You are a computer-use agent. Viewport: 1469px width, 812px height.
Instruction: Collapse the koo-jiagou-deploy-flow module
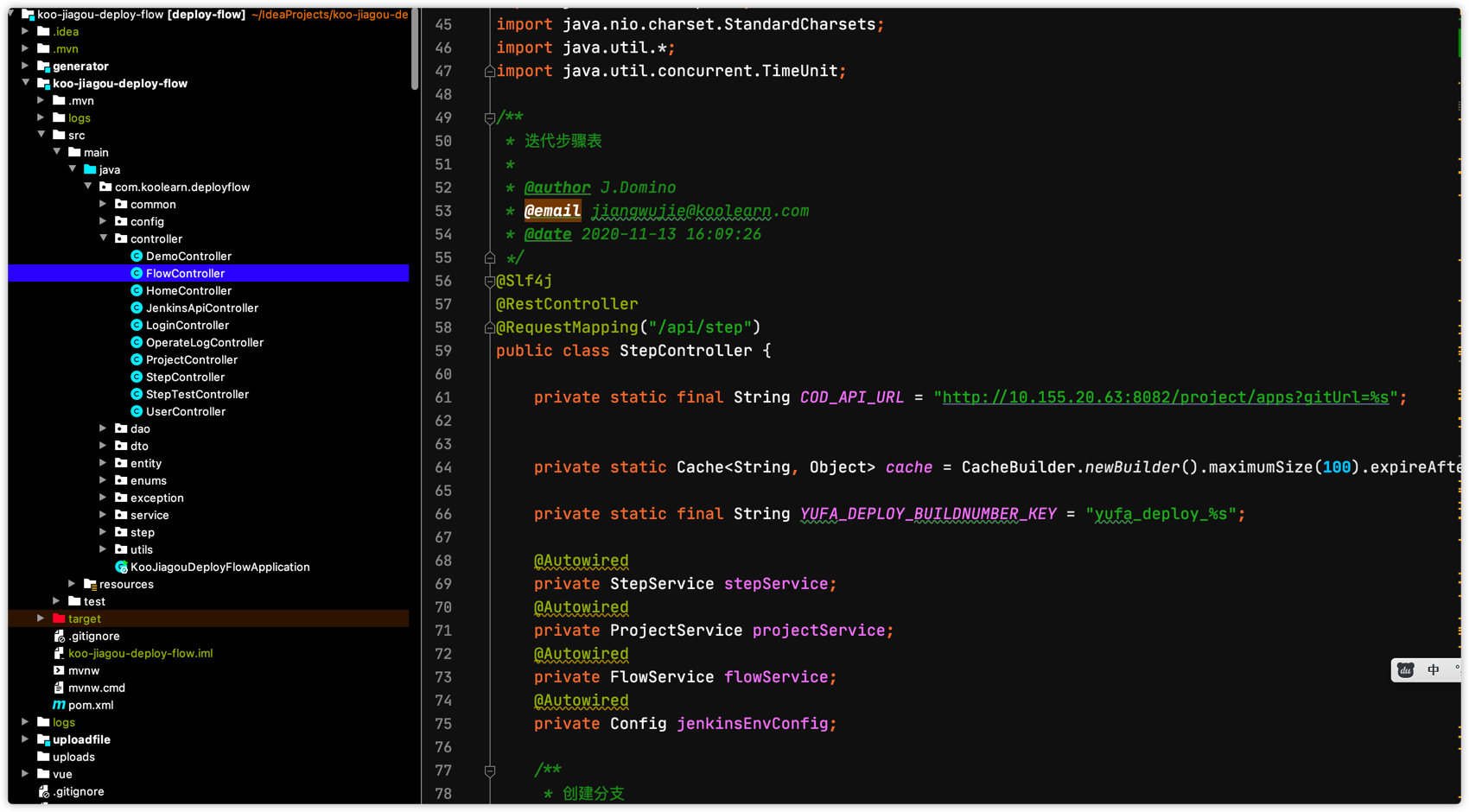[25, 83]
